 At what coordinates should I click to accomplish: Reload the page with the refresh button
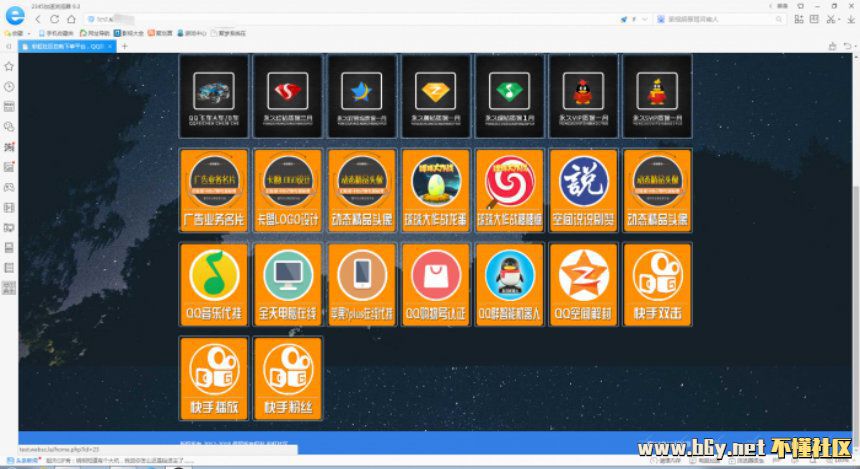[x=54, y=19]
